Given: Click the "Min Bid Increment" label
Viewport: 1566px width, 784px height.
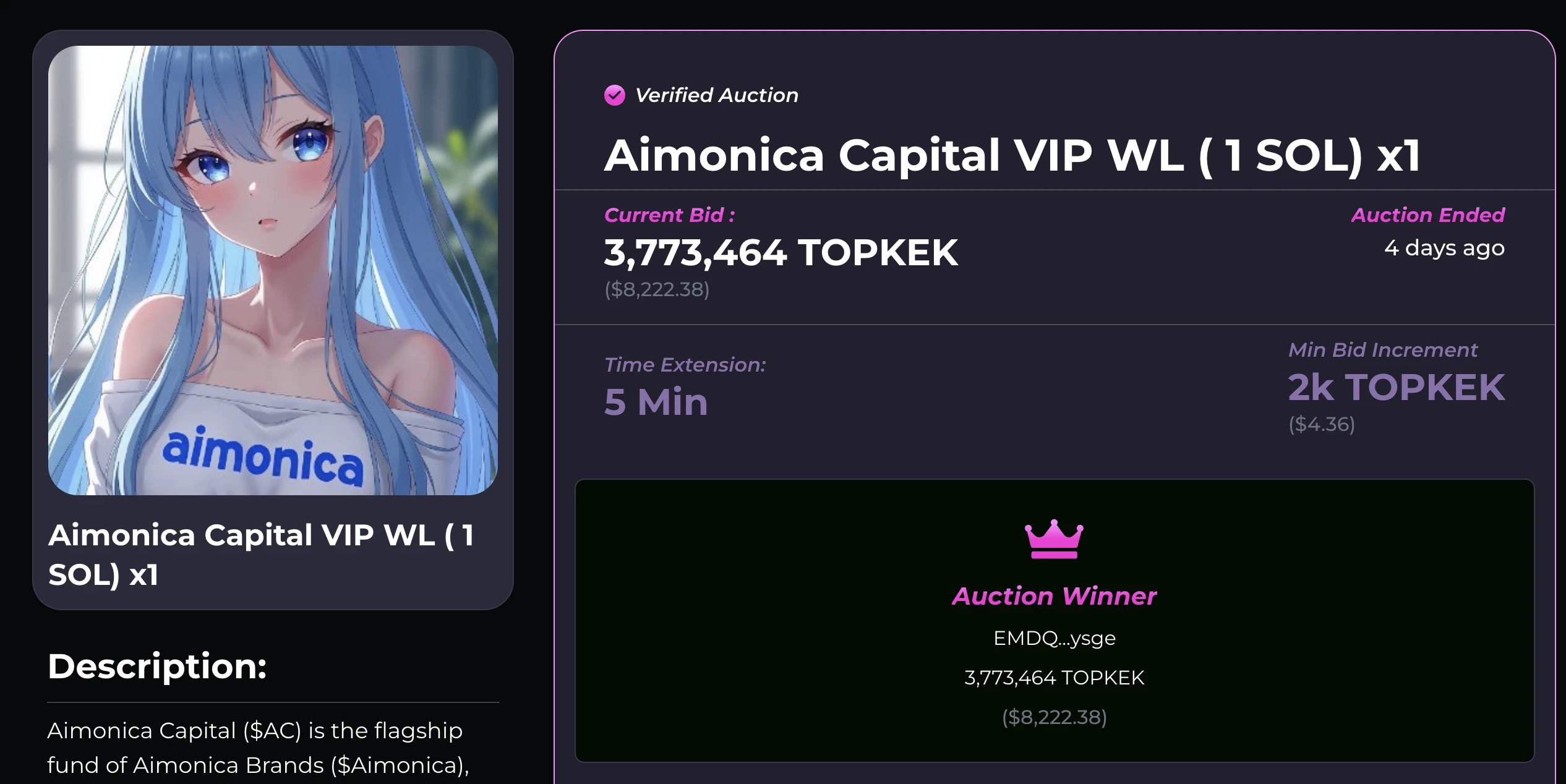Looking at the screenshot, I should click(1382, 350).
